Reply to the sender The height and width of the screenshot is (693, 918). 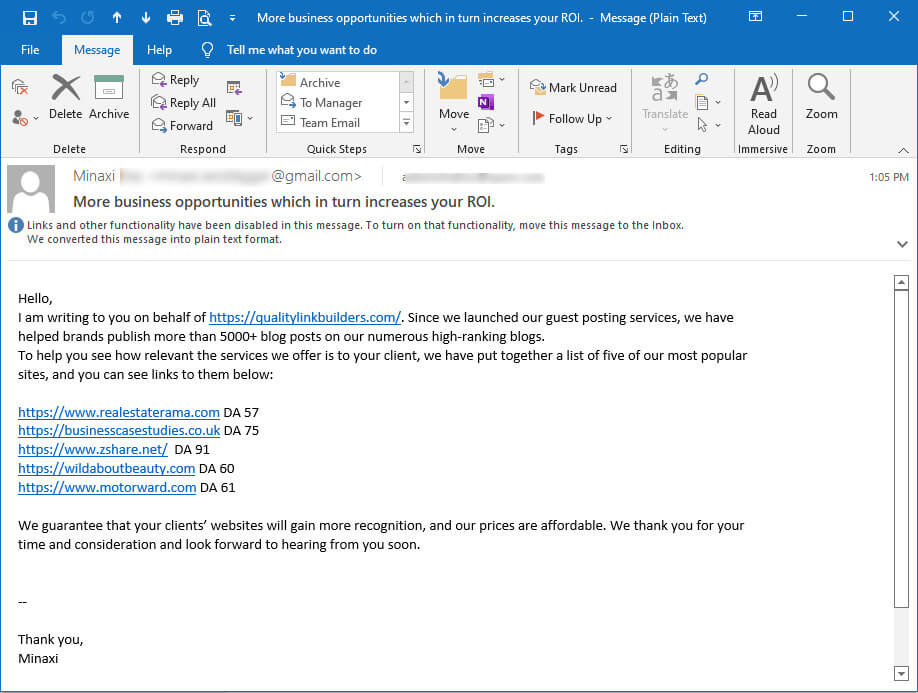point(176,80)
